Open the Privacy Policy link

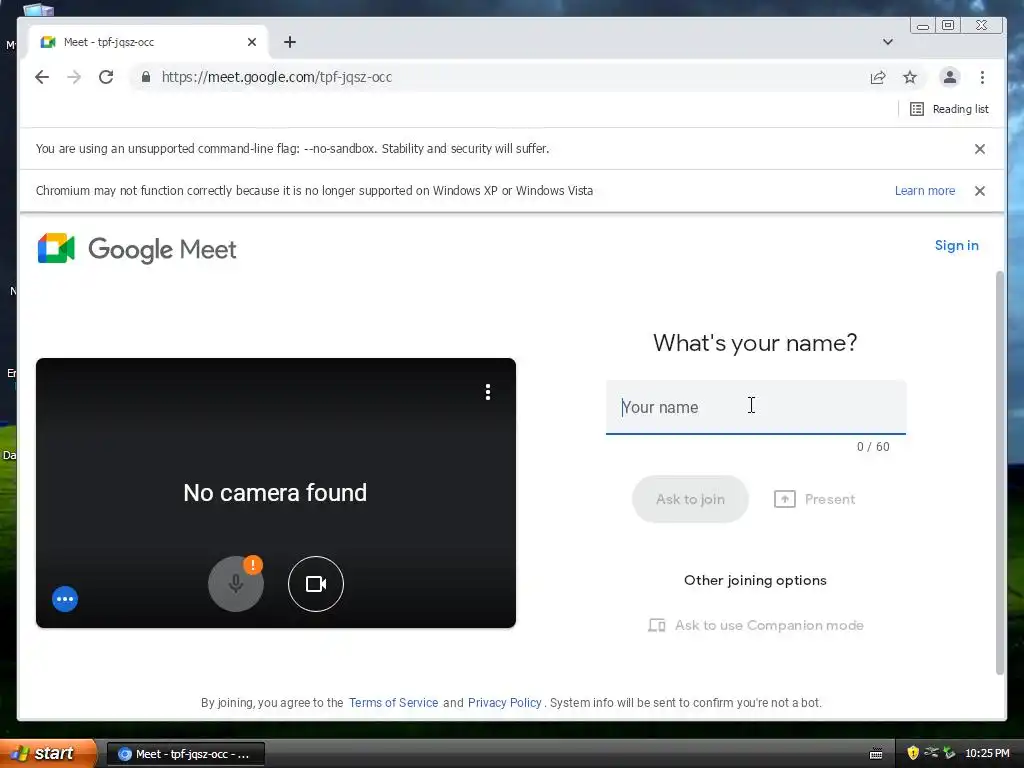tap(504, 703)
